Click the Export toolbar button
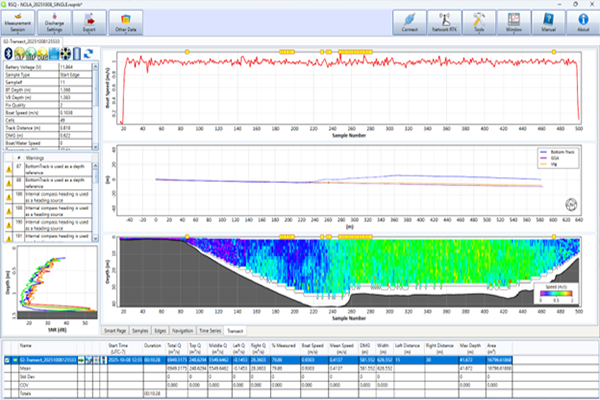This screenshot has width=600, height=400. point(90,22)
